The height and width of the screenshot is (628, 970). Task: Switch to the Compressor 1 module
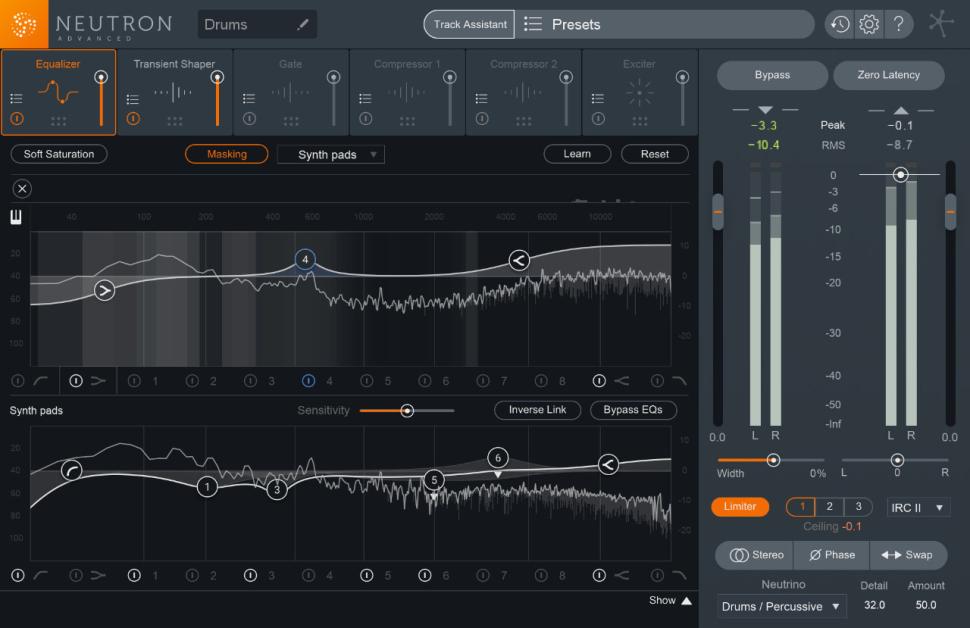[x=407, y=91]
